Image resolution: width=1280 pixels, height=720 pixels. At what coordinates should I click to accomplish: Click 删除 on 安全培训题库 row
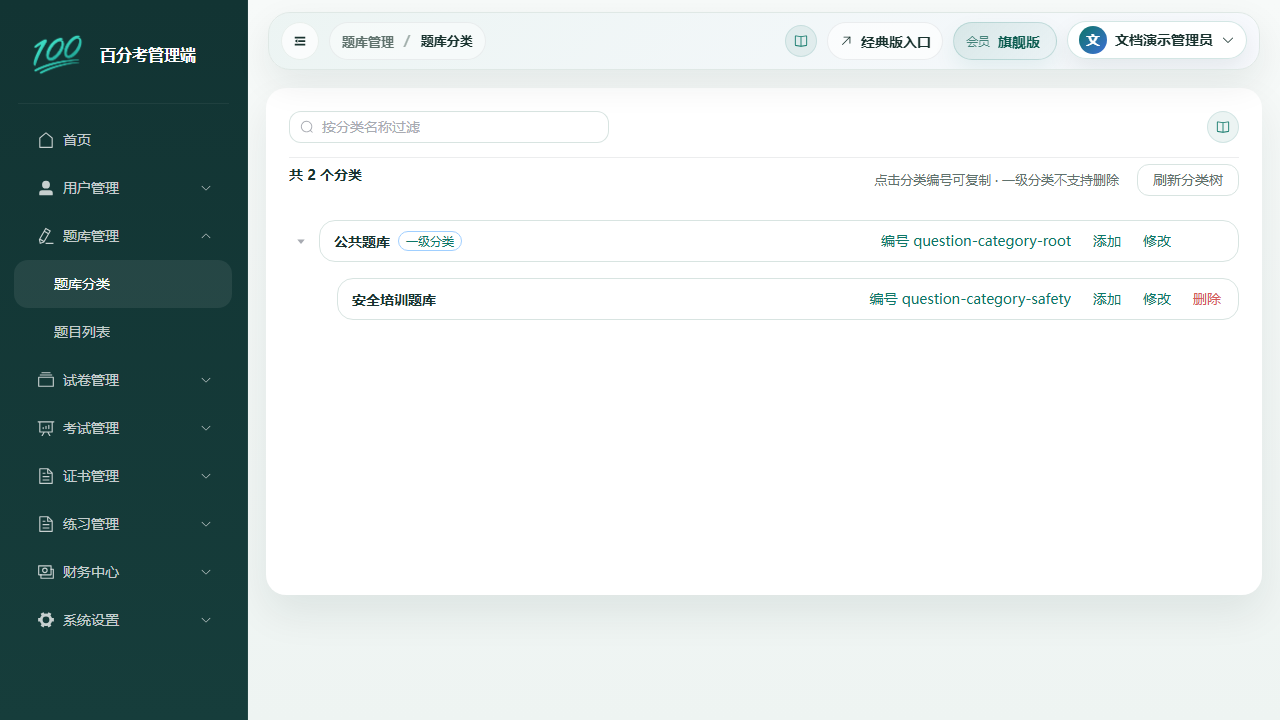click(x=1207, y=299)
